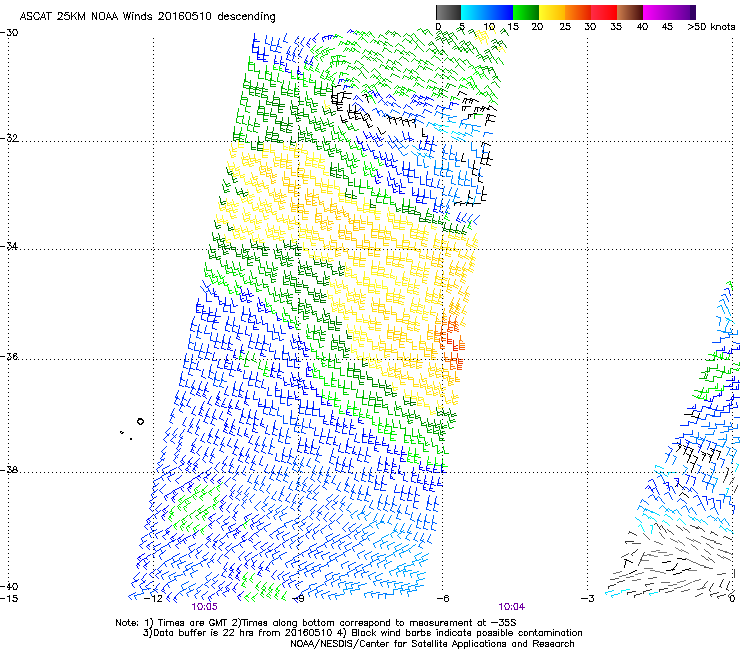Click the cyan-to-blue 5-15 knots legend segment
Image resolution: width=740 pixels, height=650 pixels.
click(x=487, y=12)
